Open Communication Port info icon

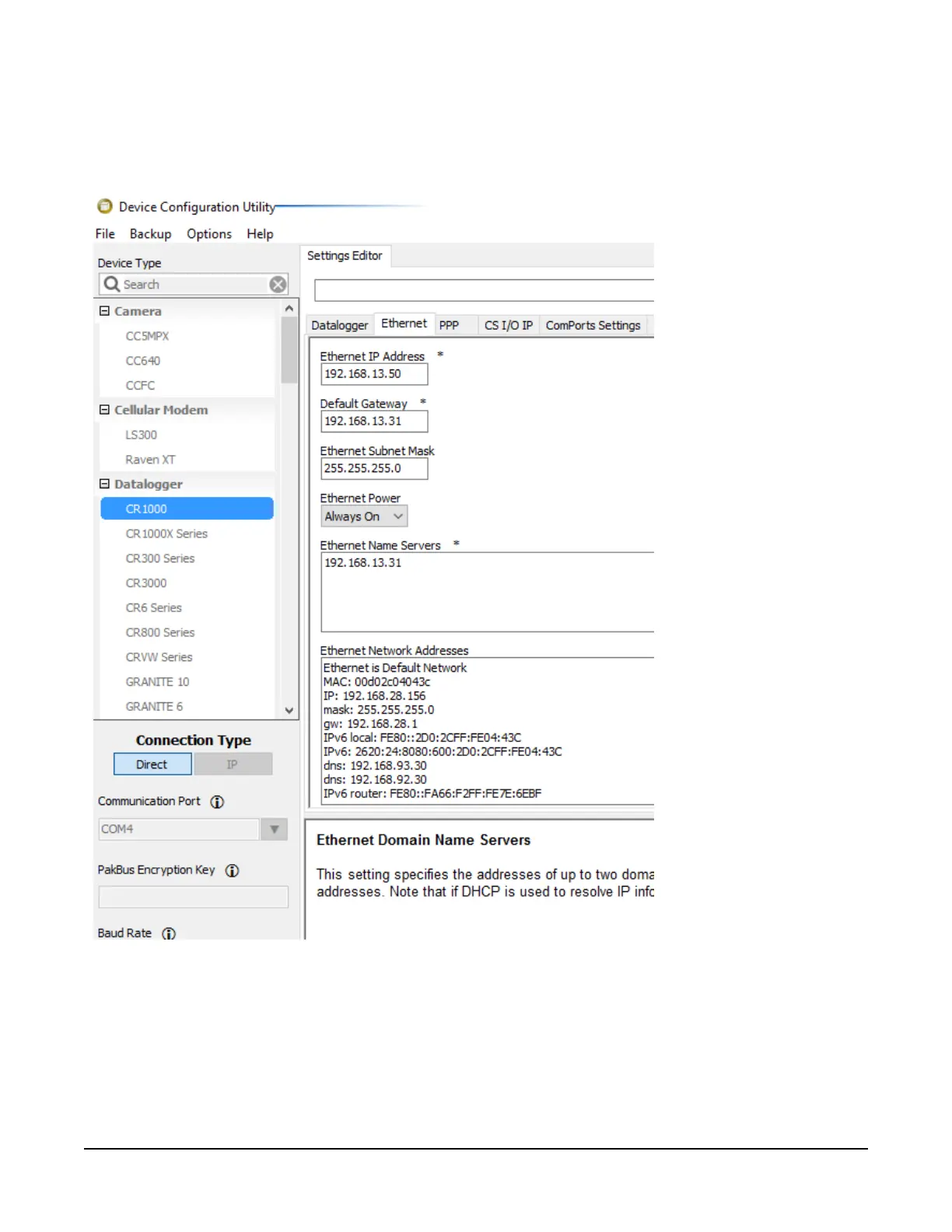coord(218,802)
